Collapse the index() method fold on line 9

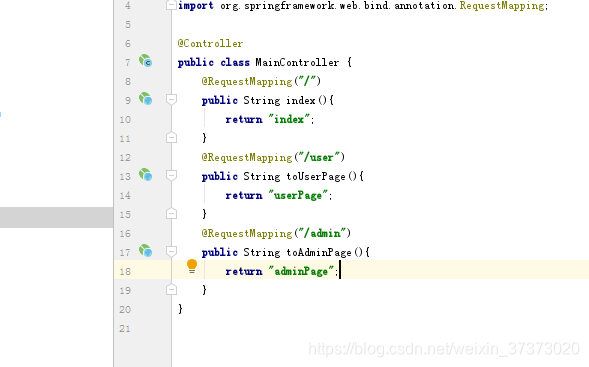[171, 100]
